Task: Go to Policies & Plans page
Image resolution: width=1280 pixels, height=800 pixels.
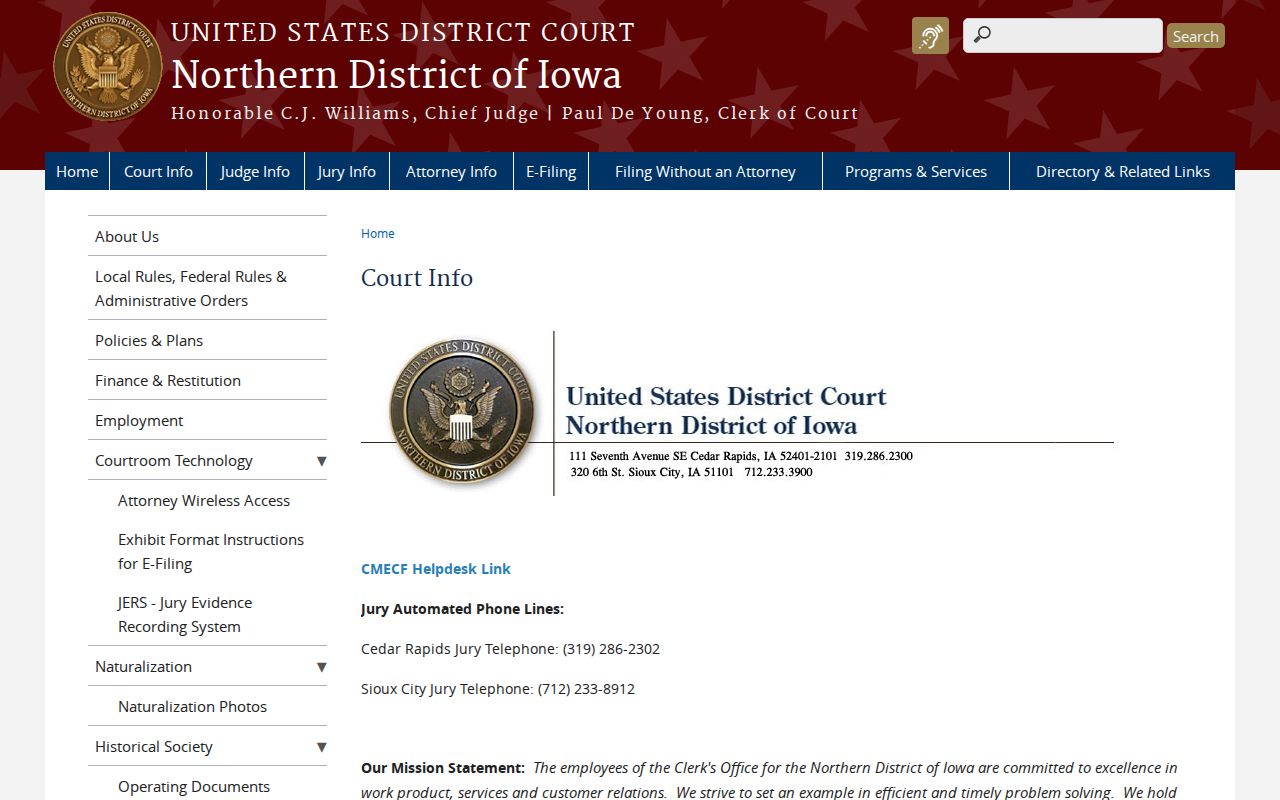Action: click(207, 340)
